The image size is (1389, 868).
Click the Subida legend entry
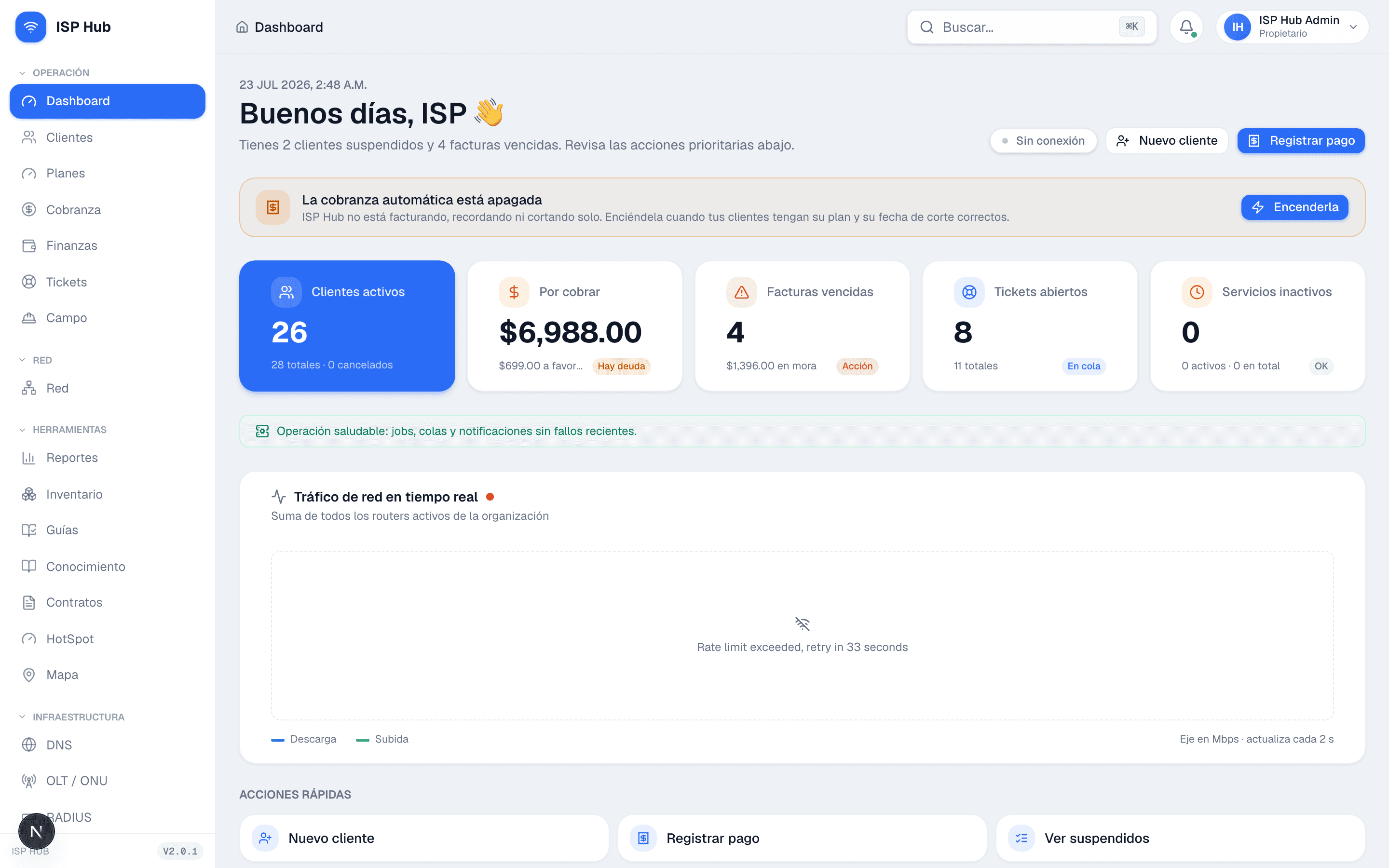coord(382,739)
